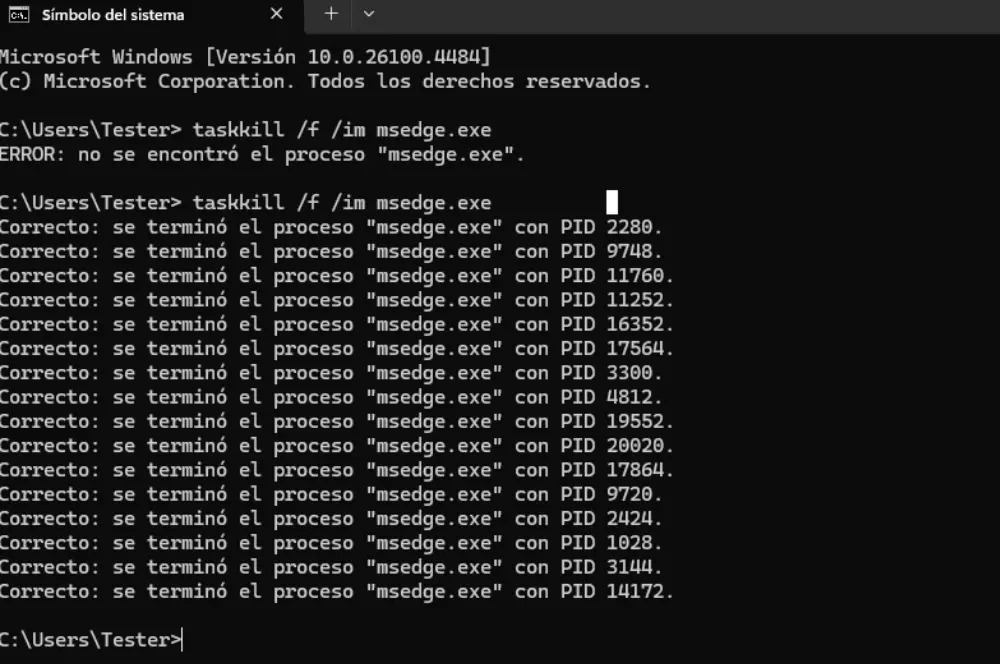Click the Microsoft Corporation copyright line
This screenshot has height=664, width=1000.
tap(325, 81)
